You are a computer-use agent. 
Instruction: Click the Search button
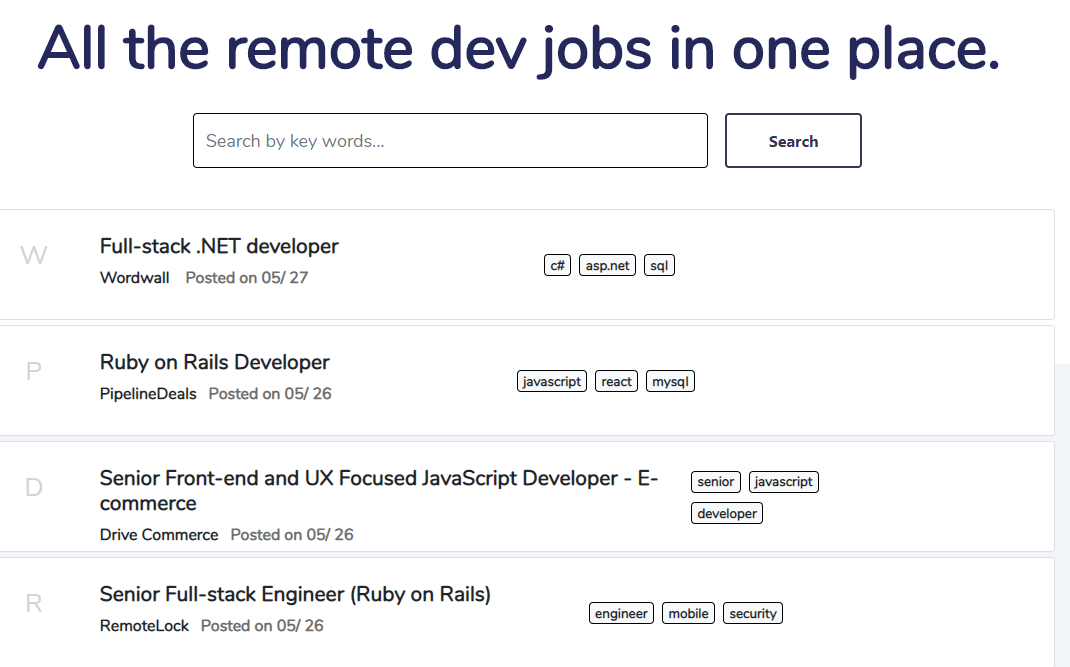pos(793,141)
